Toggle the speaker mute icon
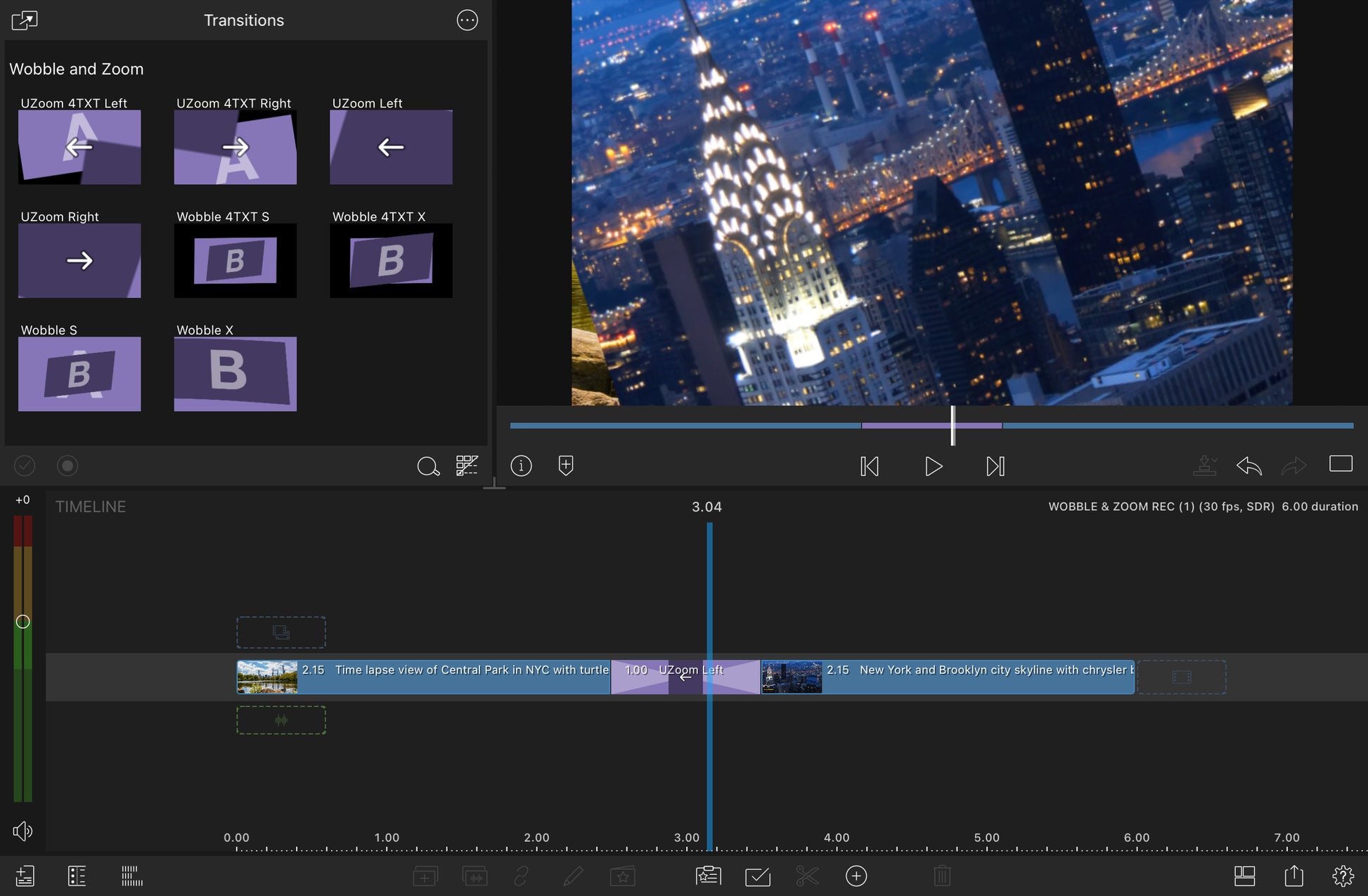 coord(22,831)
